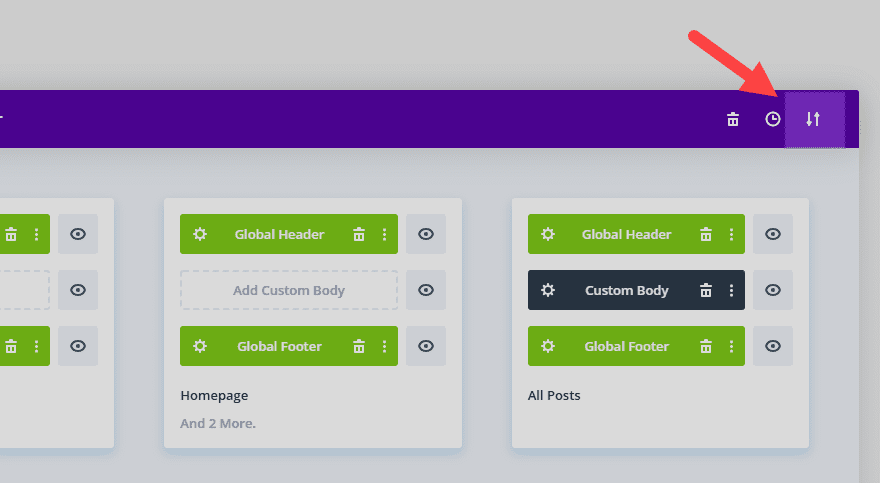This screenshot has width=880, height=483.
Task: Delete Custom Body in All Posts template
Action: pos(706,290)
